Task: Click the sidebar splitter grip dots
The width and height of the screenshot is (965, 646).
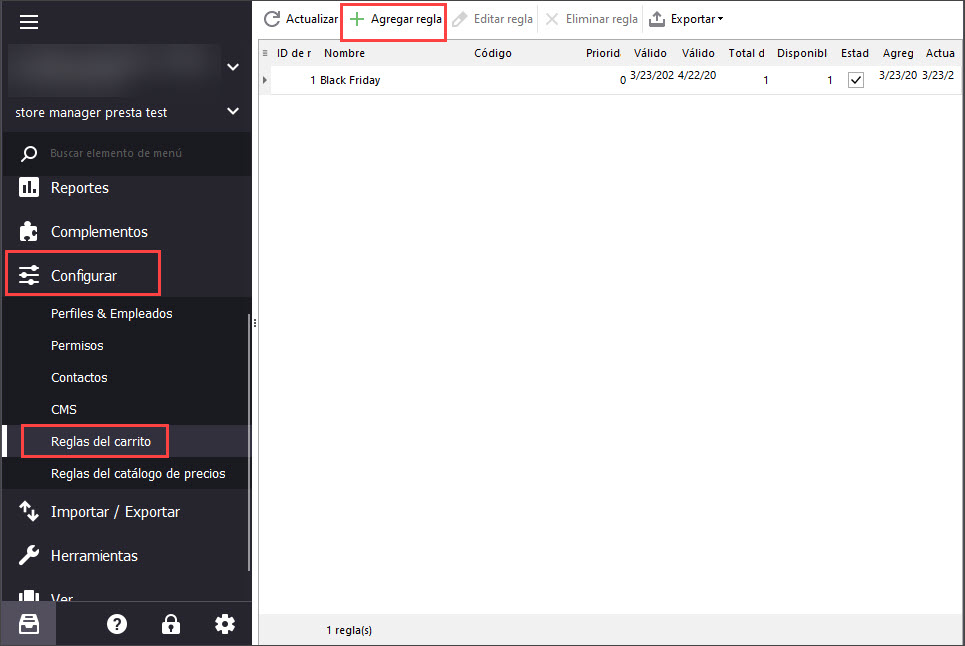Action: (x=255, y=322)
